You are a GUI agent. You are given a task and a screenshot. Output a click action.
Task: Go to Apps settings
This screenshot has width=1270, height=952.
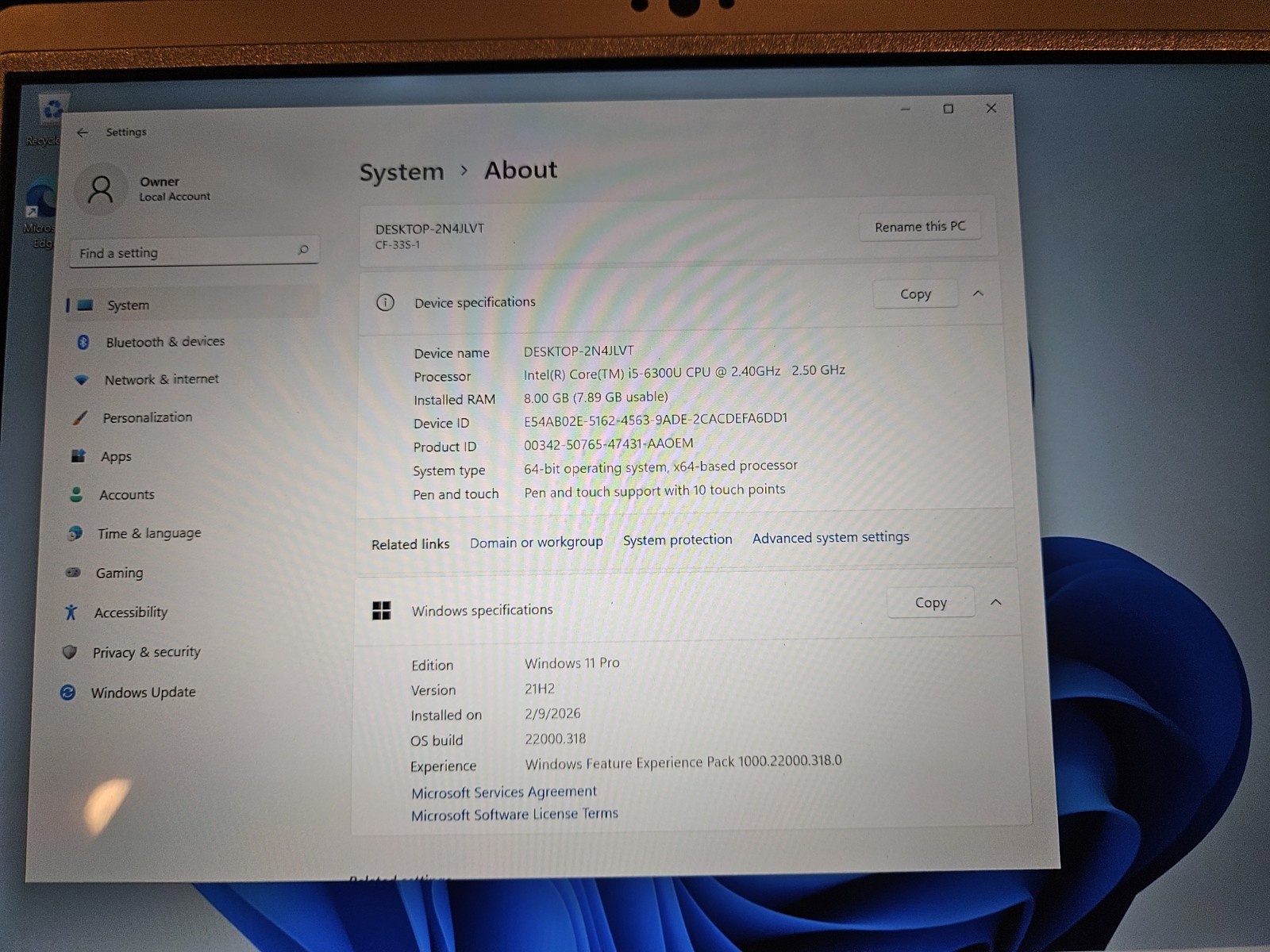click(116, 457)
